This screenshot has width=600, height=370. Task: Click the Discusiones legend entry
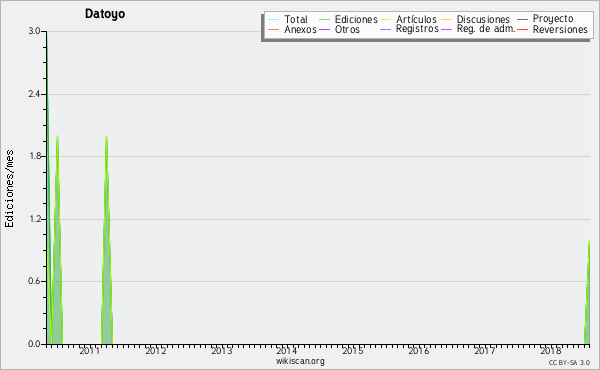476,19
